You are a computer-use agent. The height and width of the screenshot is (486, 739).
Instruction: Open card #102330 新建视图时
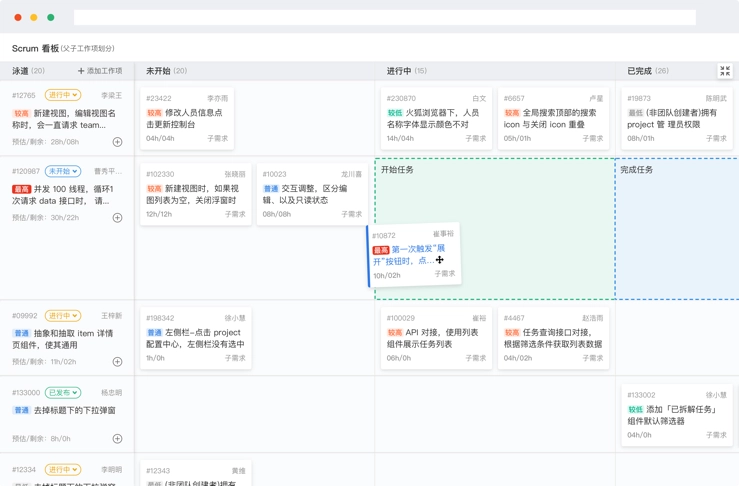(x=196, y=194)
